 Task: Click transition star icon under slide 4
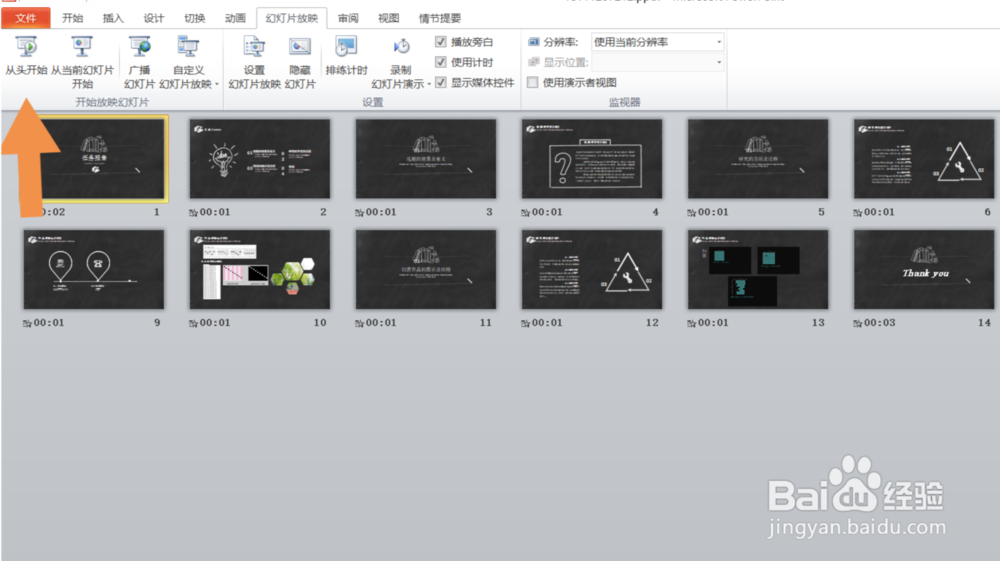coord(526,213)
